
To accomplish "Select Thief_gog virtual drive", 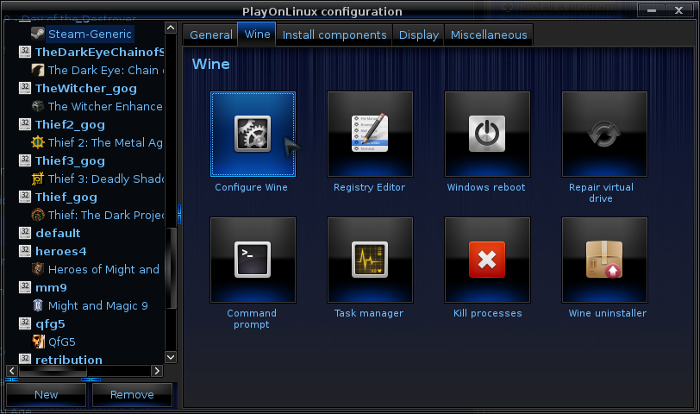I will 58,197.
